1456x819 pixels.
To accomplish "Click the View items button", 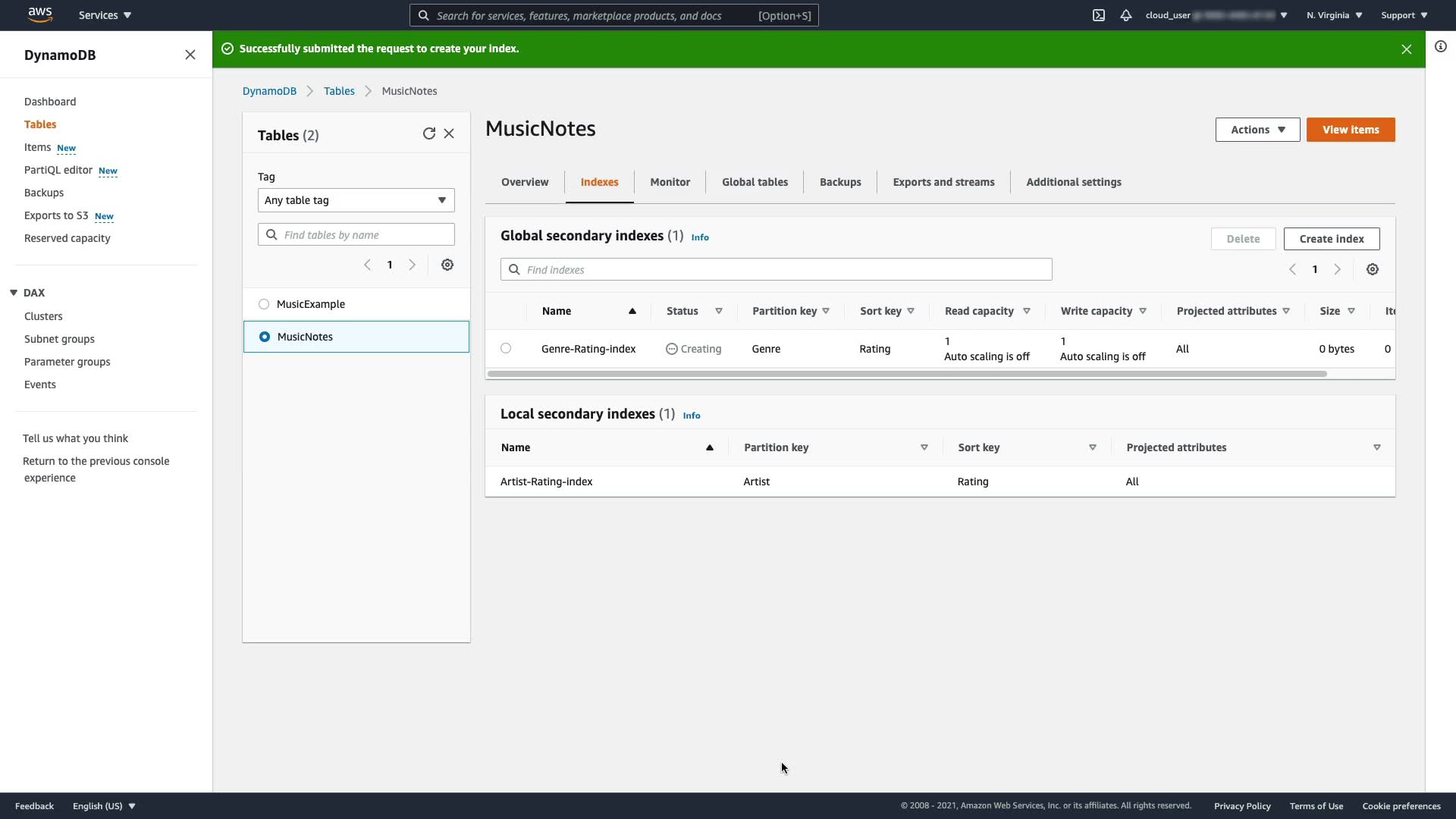I will pyautogui.click(x=1350, y=130).
